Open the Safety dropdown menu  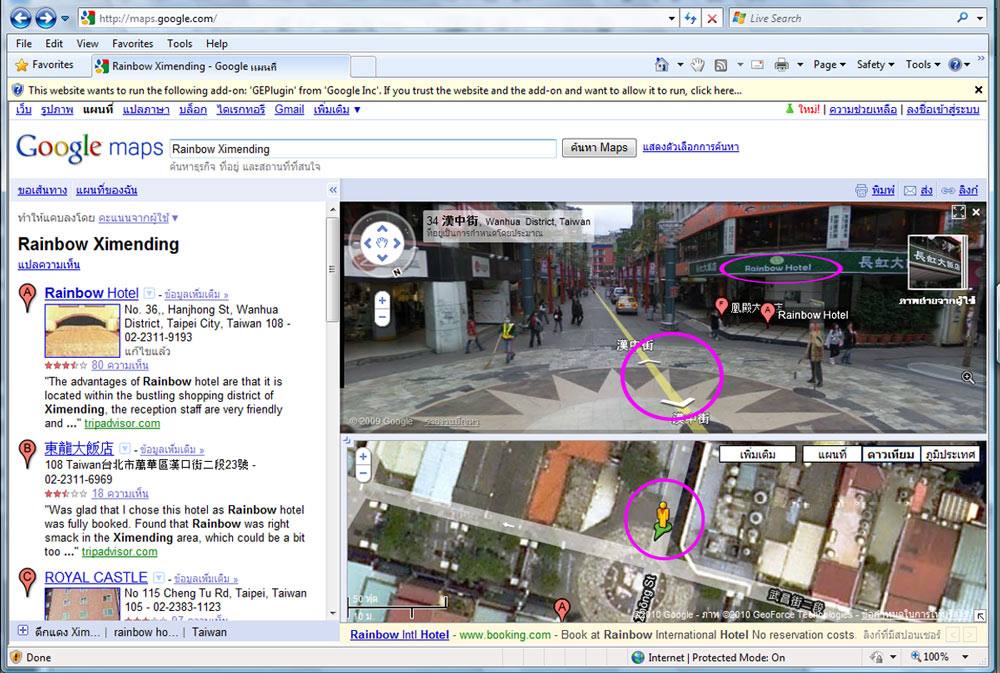pos(875,64)
